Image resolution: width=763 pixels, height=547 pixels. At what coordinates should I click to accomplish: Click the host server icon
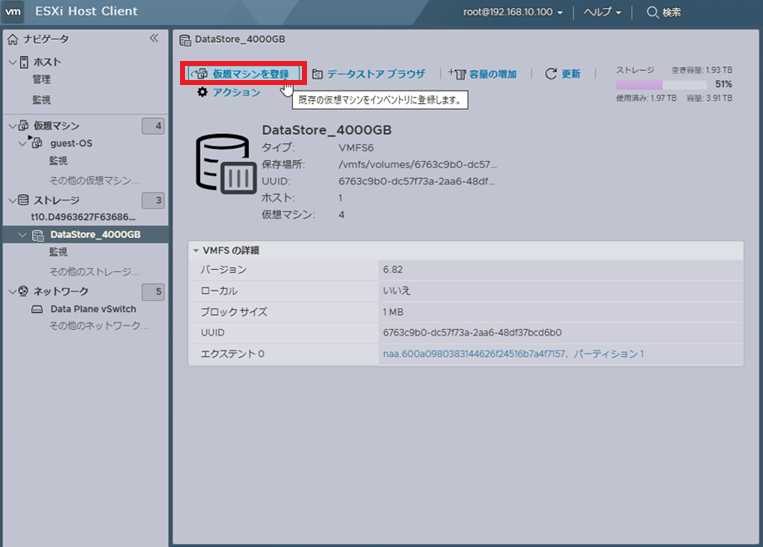[24, 62]
